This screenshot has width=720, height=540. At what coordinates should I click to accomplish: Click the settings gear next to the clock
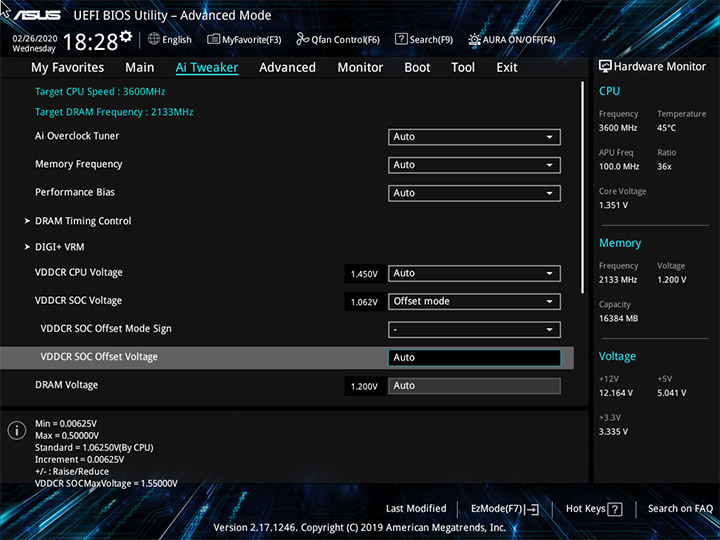tap(125, 36)
